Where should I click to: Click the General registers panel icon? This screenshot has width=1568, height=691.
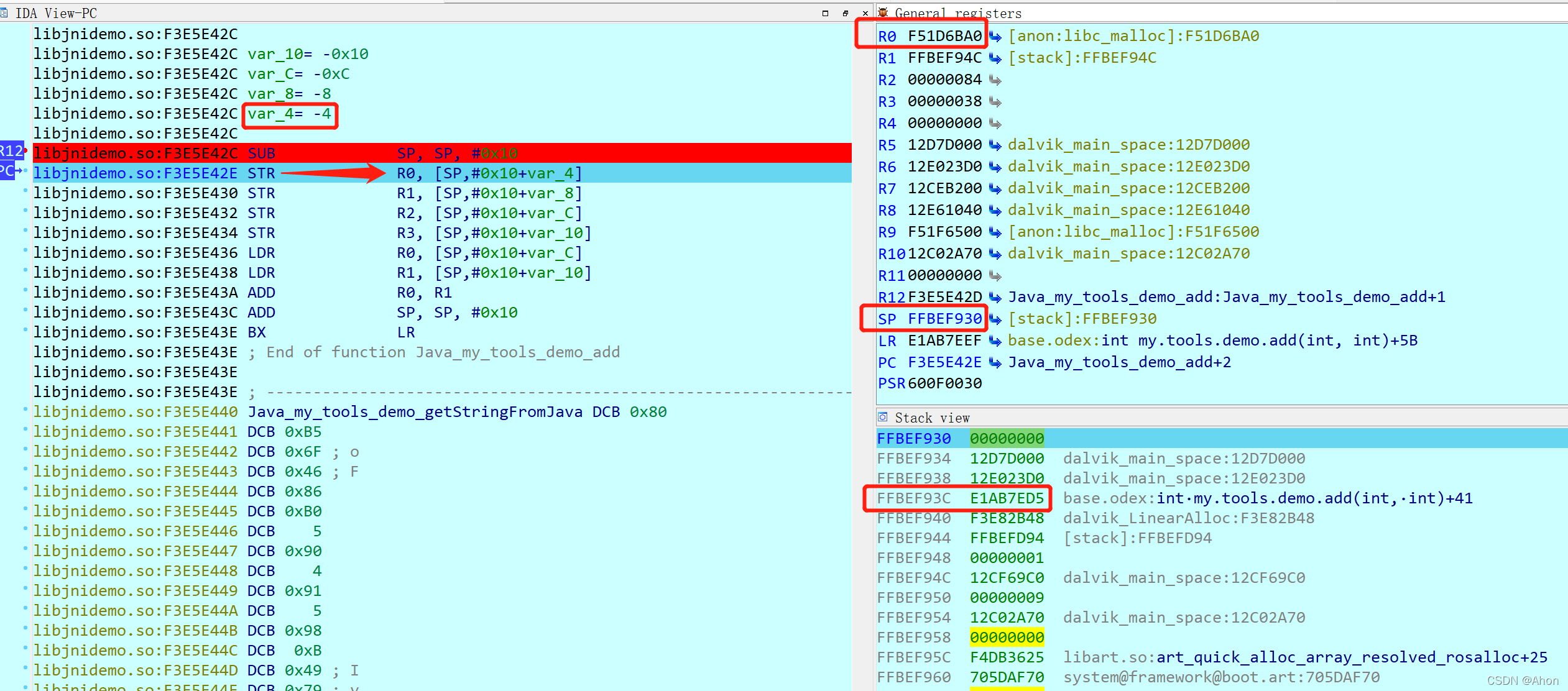[883, 13]
